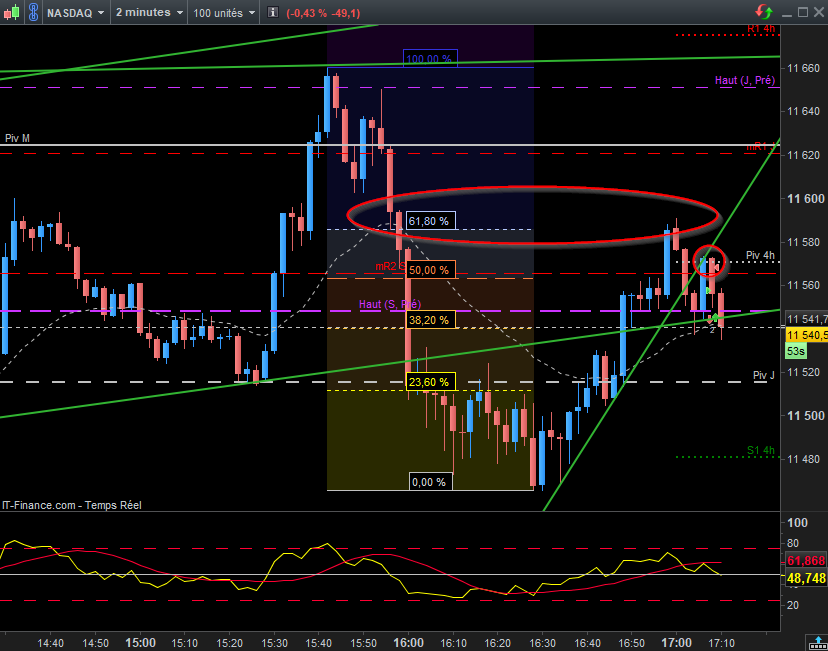
Task: Click the 16:00 time axis label
Action: tap(408, 643)
